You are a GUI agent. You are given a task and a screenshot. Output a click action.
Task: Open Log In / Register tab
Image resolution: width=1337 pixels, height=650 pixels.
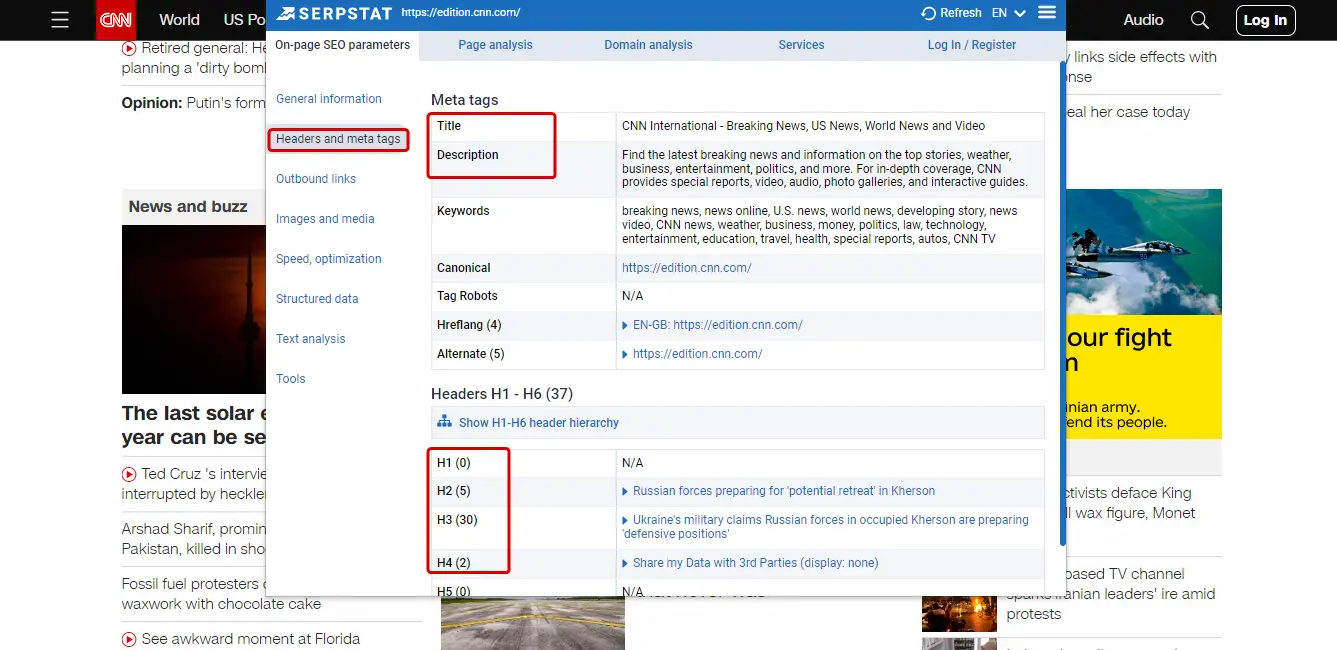[972, 45]
